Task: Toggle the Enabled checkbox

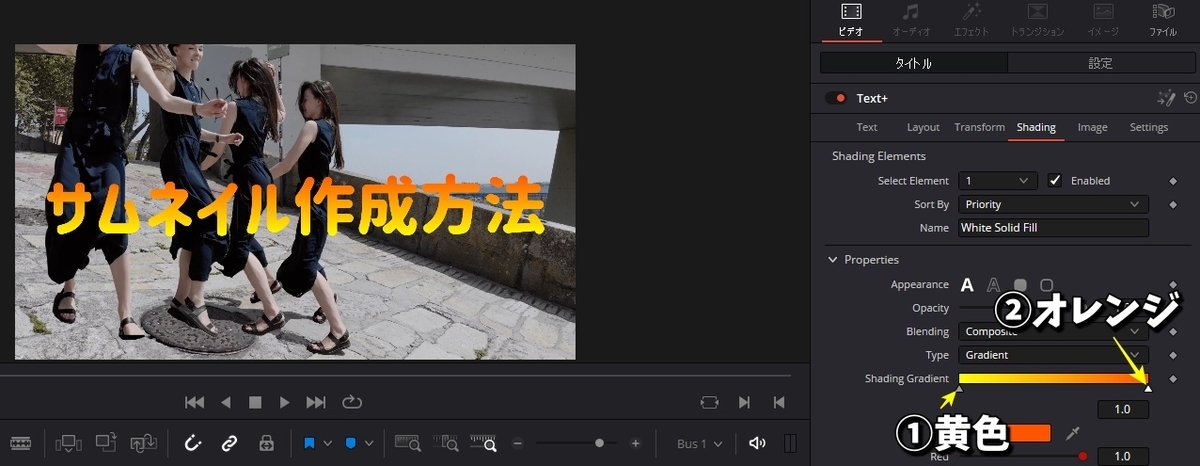Action: (x=1055, y=181)
